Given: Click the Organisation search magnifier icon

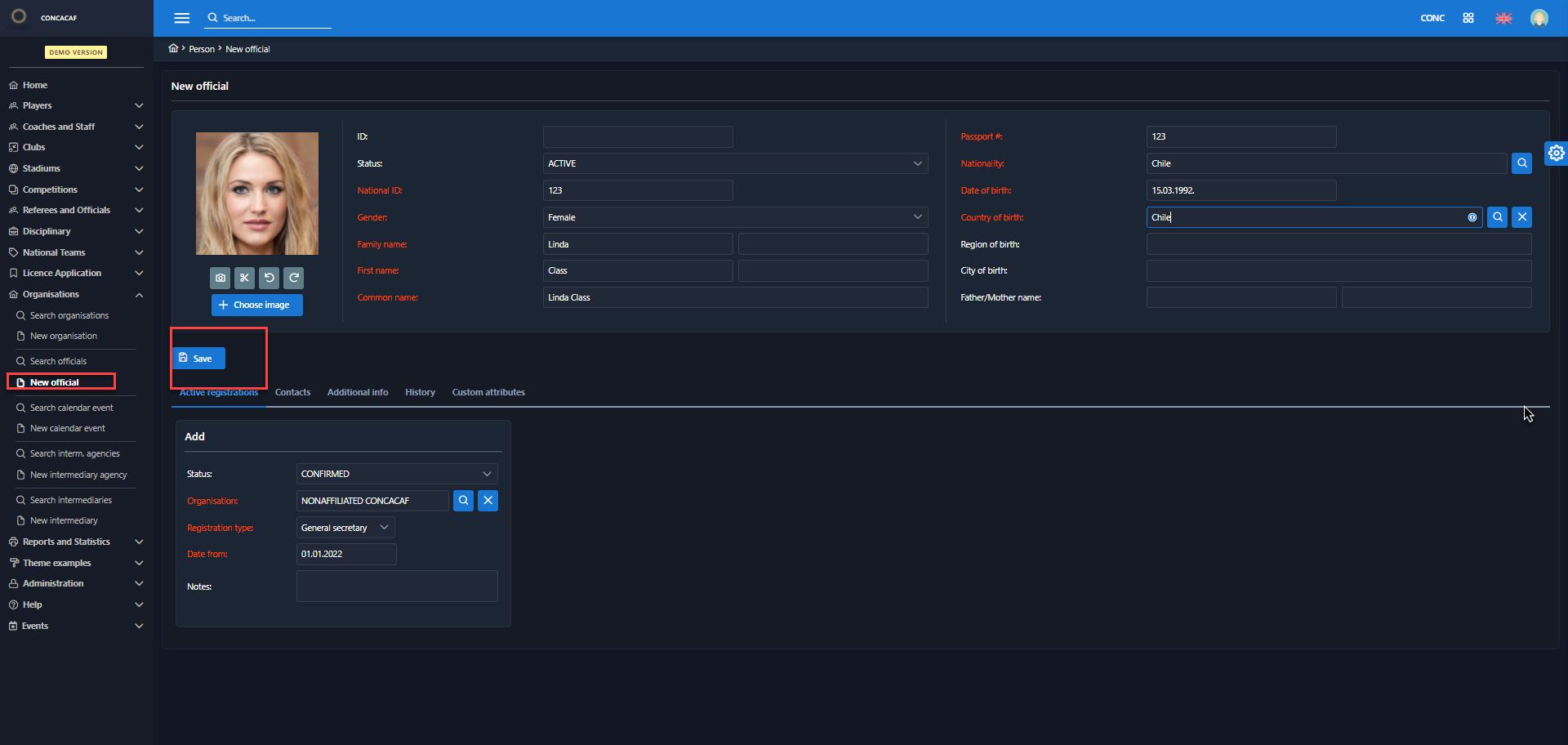Looking at the screenshot, I should click(x=463, y=501).
